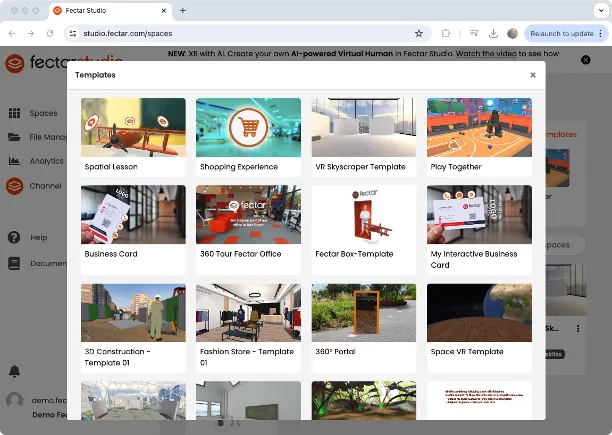Choose the VR Skyscraper Template thumbnail
Screen dimensions: 612x435
[x=364, y=128]
